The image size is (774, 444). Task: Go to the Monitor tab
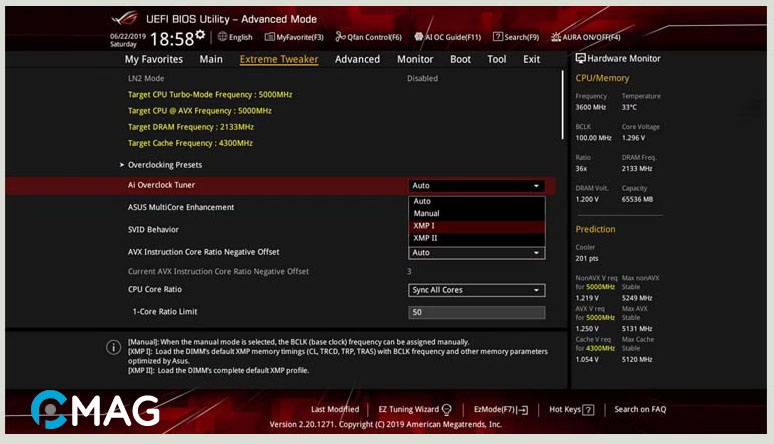click(x=415, y=59)
